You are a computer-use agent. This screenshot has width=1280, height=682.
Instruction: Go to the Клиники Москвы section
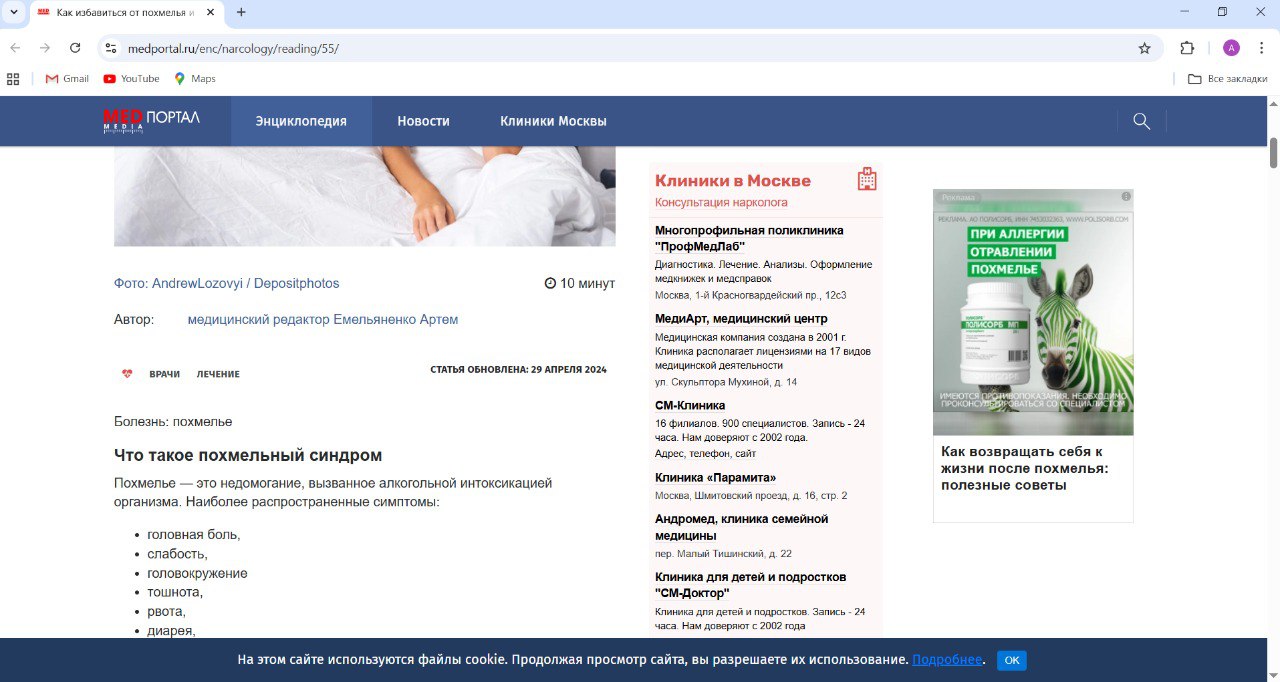coord(553,121)
